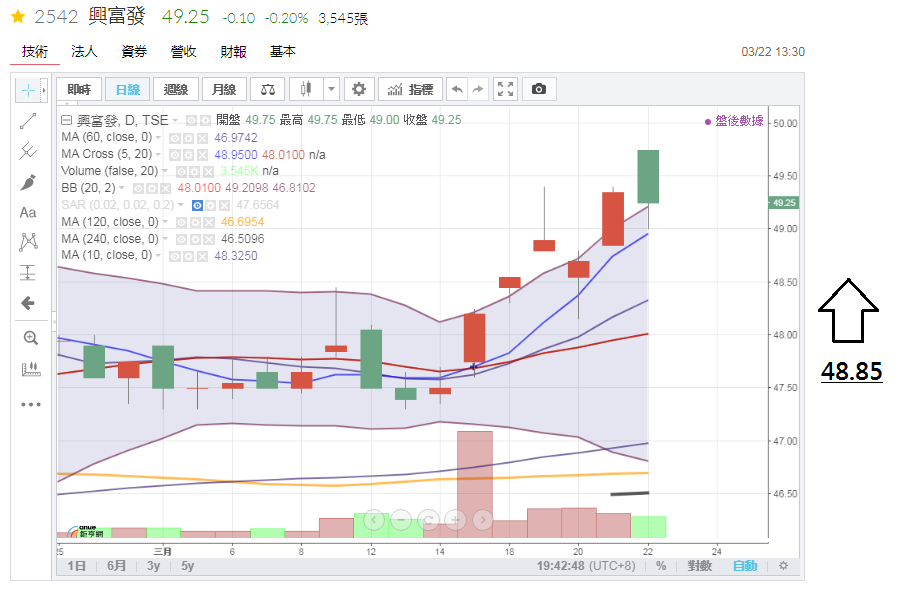Open more tools via three dots icon
Viewport: 900px width, 600px height.
[30, 404]
